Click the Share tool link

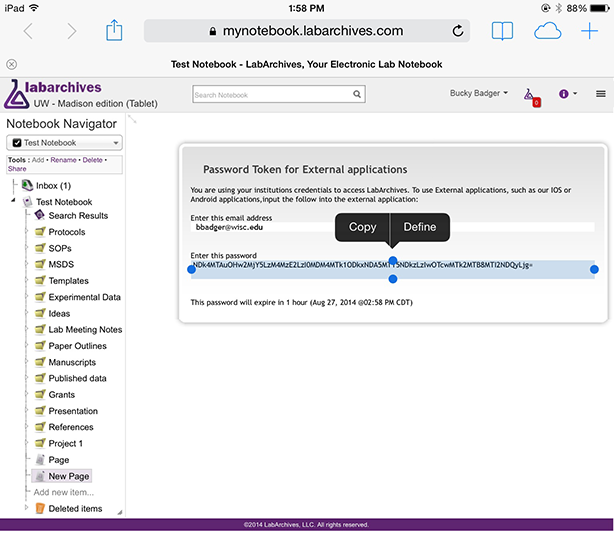[17, 169]
